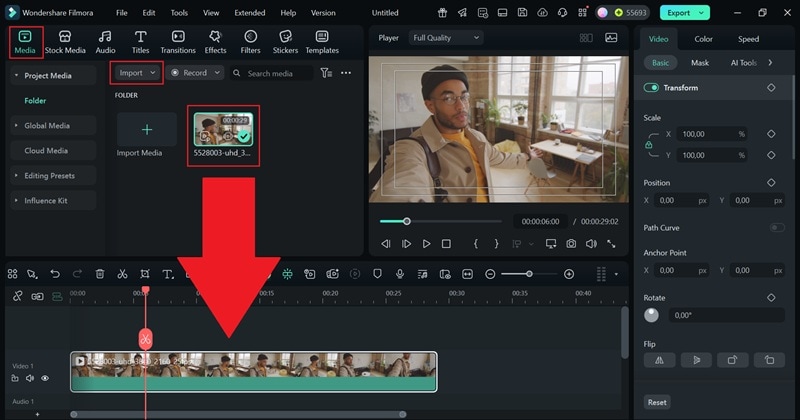Image resolution: width=800 pixels, height=420 pixels.
Task: Open the Filters tab
Action: tap(250, 42)
